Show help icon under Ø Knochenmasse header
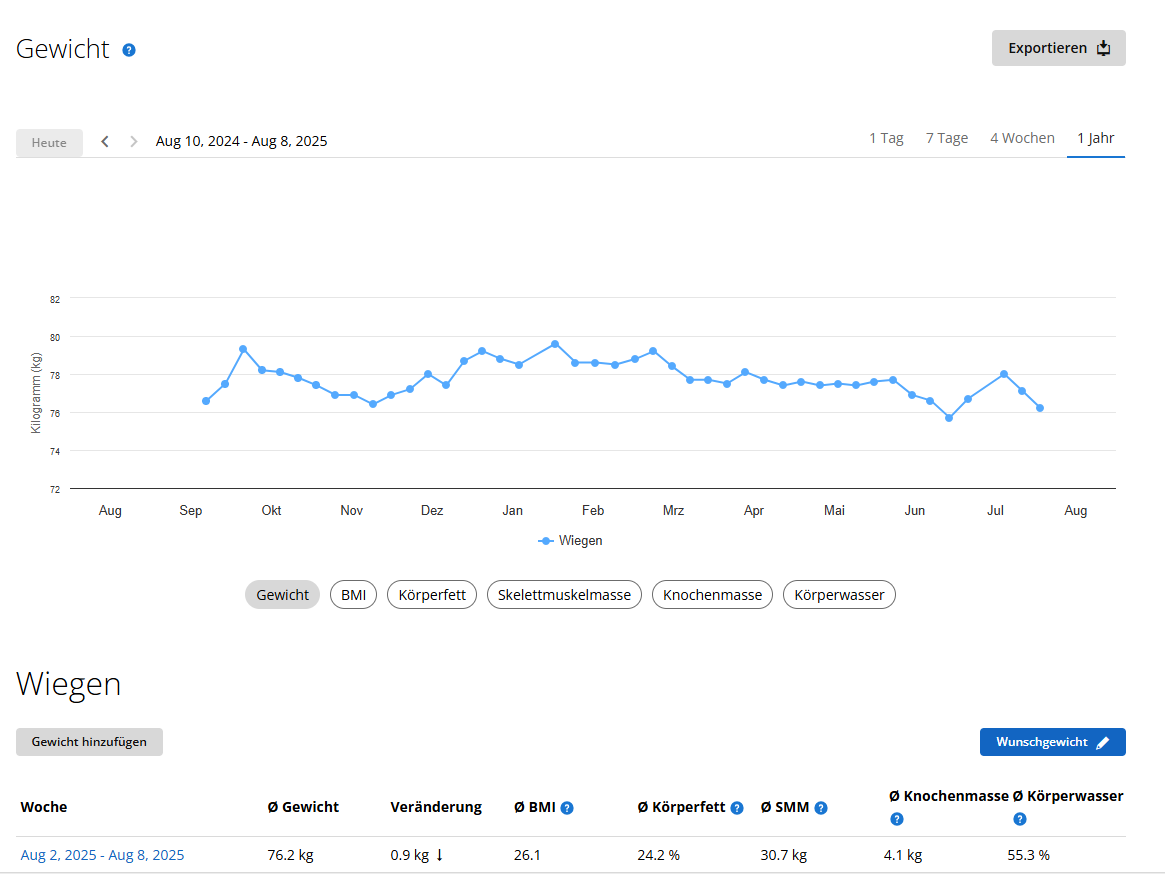The image size is (1165, 874). (897, 819)
